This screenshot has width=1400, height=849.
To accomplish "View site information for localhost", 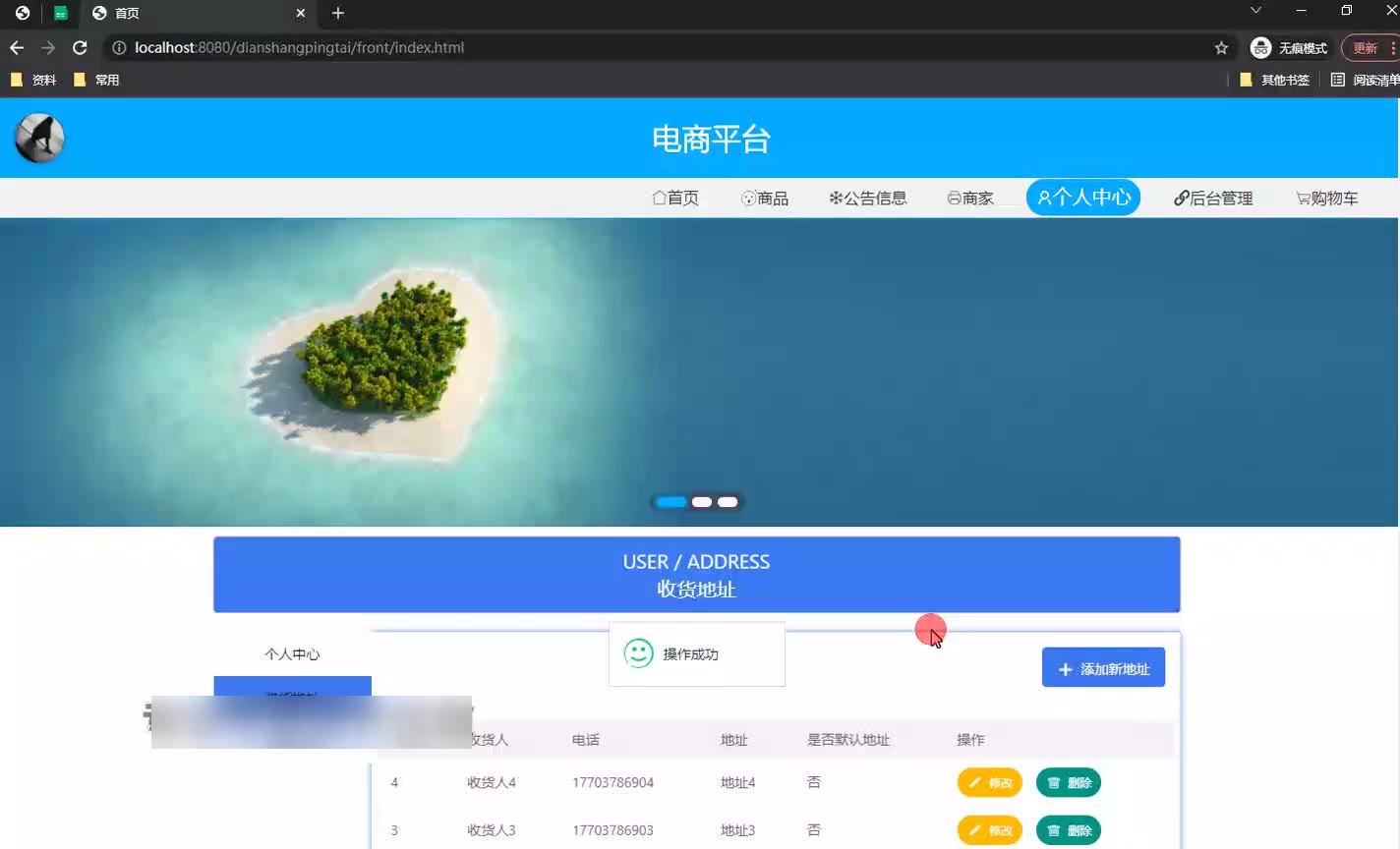I will pos(119,47).
